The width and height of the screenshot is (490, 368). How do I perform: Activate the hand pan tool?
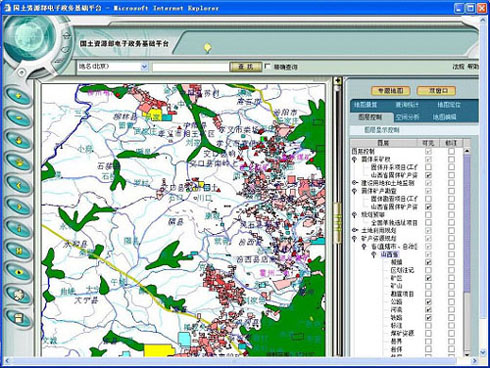19,140
